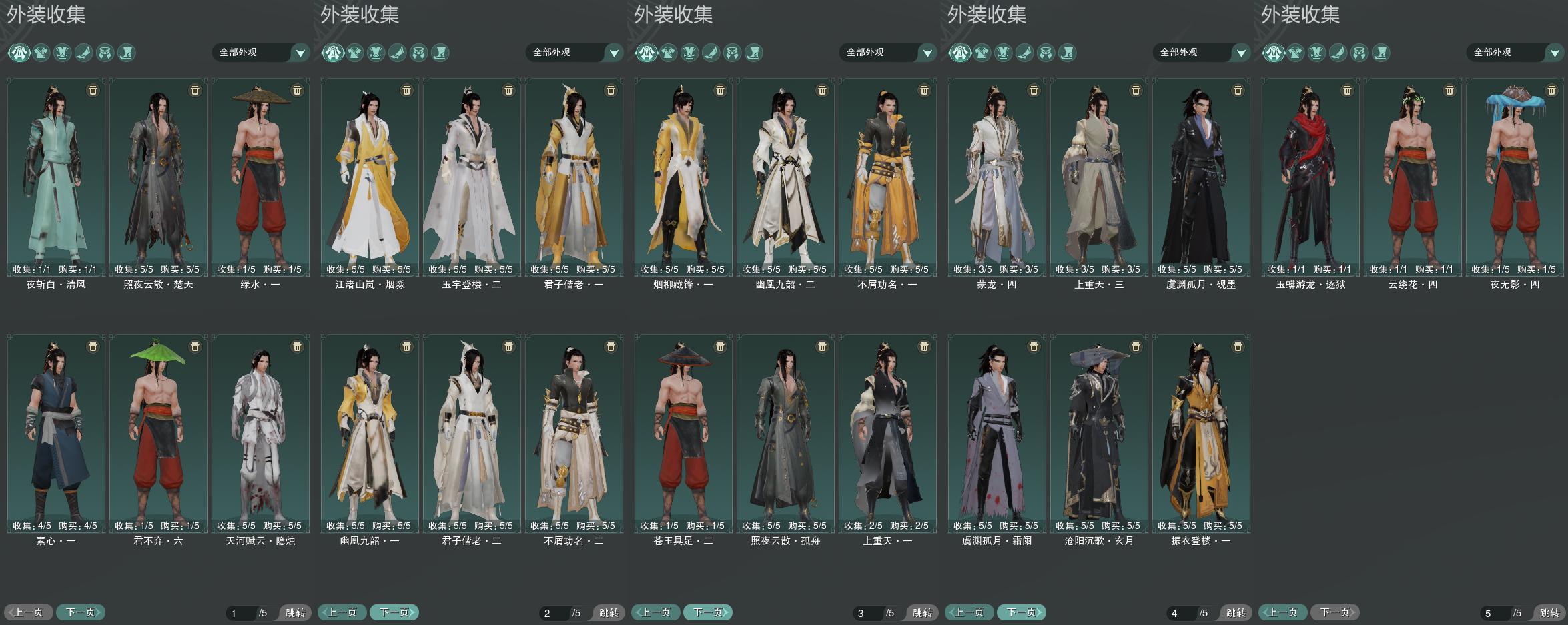1568x625 pixels.
Task: Click trash icon on 沧阳沉歌·玄月 card
Action: pos(1136,346)
